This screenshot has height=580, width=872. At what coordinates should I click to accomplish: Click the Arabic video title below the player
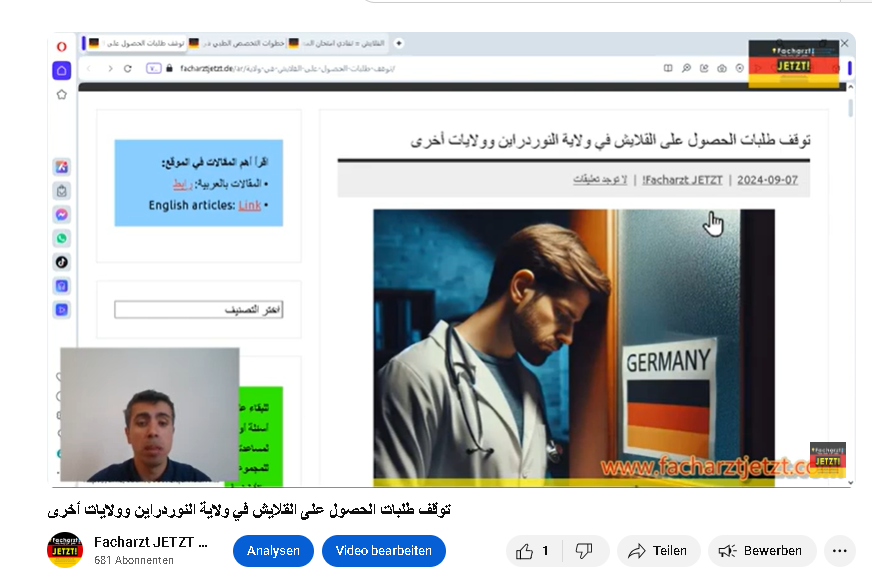point(249,509)
